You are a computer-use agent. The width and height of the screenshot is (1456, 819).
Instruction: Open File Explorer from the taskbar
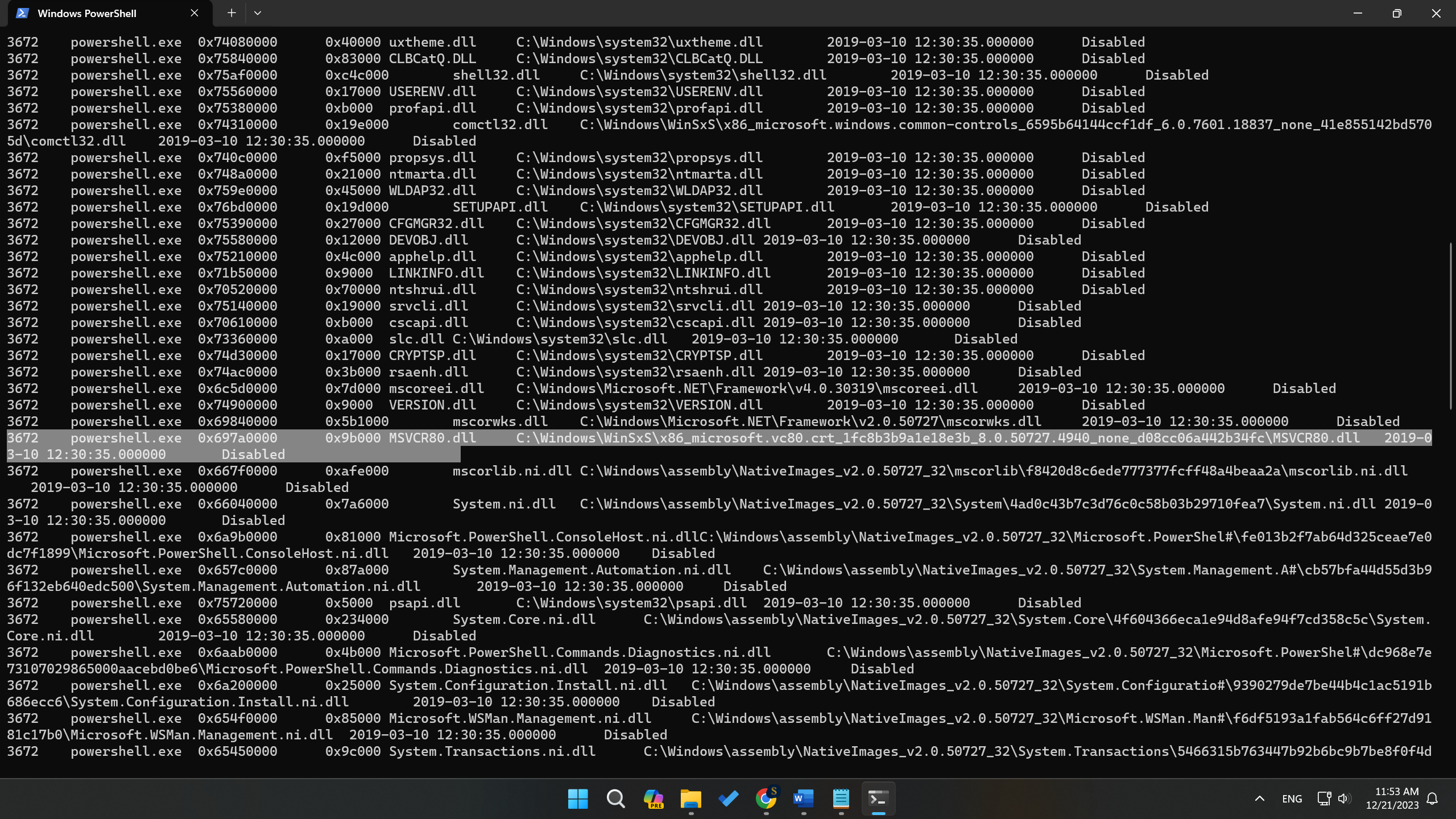coord(690,799)
